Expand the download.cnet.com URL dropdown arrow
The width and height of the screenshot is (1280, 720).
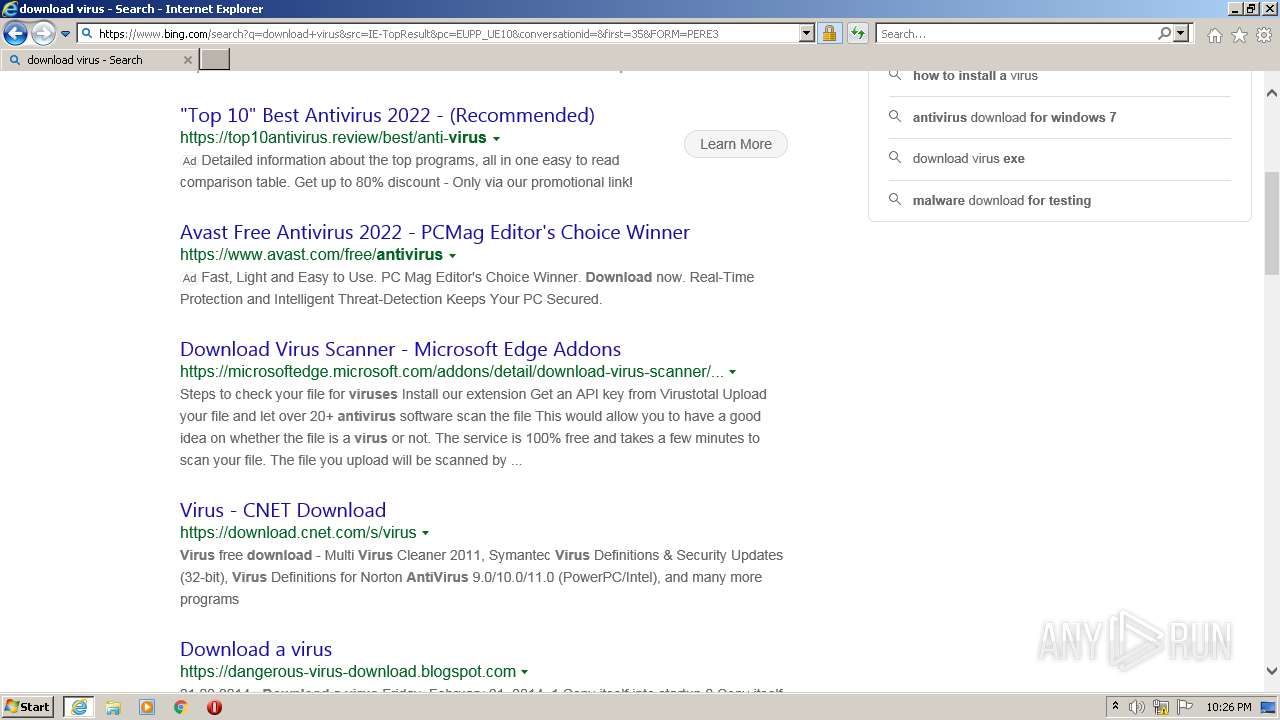coord(425,534)
